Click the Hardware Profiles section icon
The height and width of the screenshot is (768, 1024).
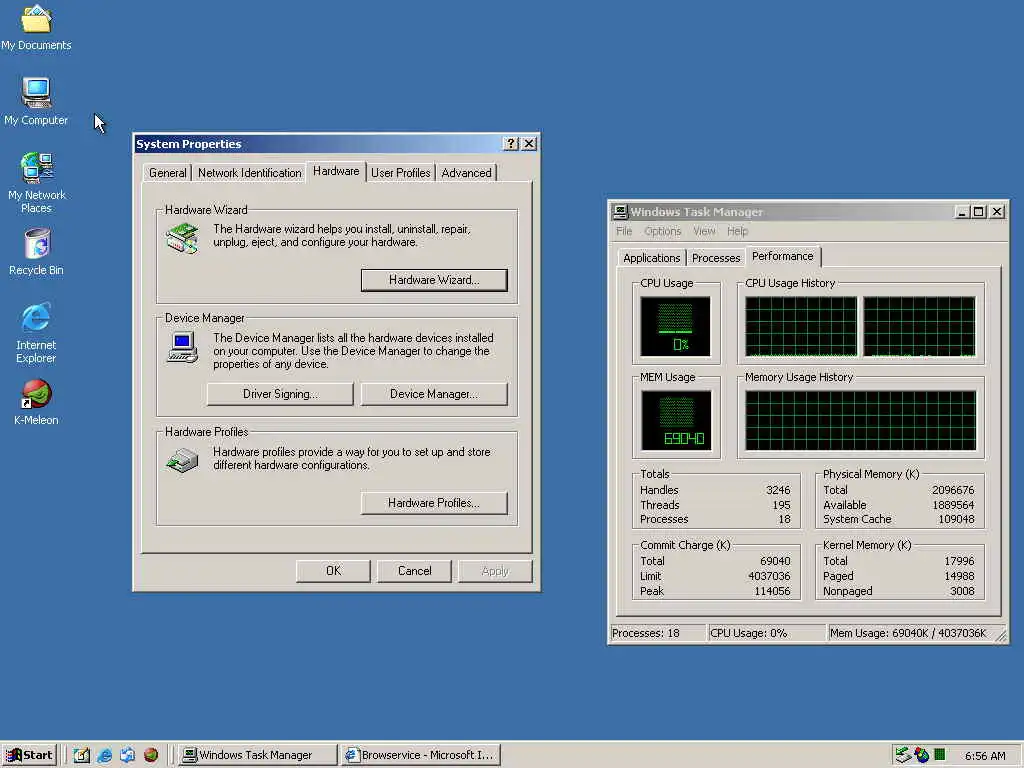(x=182, y=460)
